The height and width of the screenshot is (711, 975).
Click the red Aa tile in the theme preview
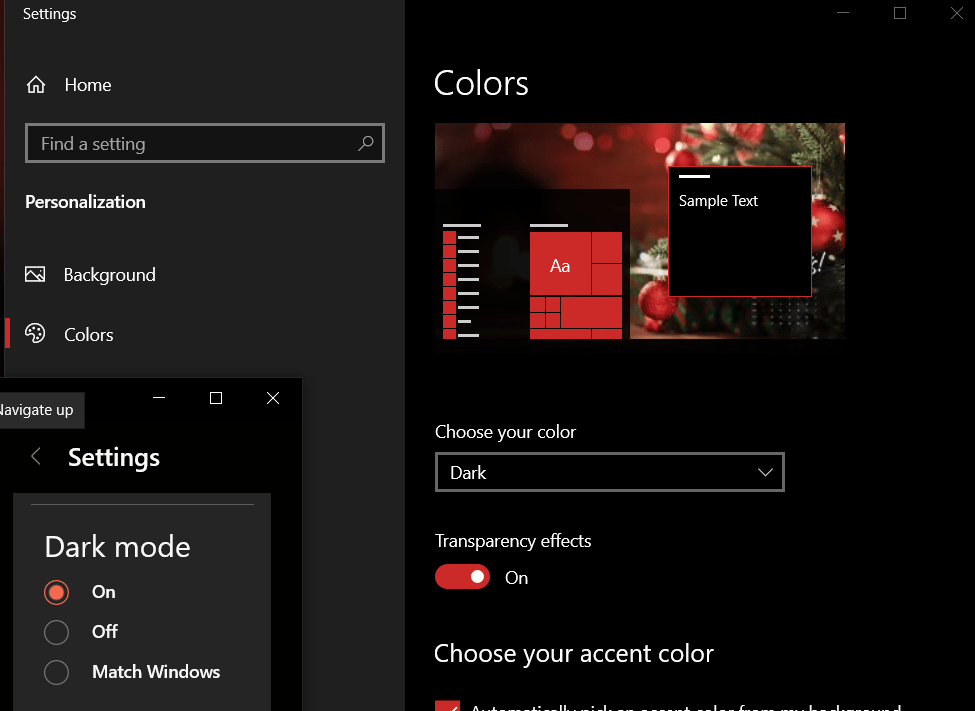click(560, 265)
